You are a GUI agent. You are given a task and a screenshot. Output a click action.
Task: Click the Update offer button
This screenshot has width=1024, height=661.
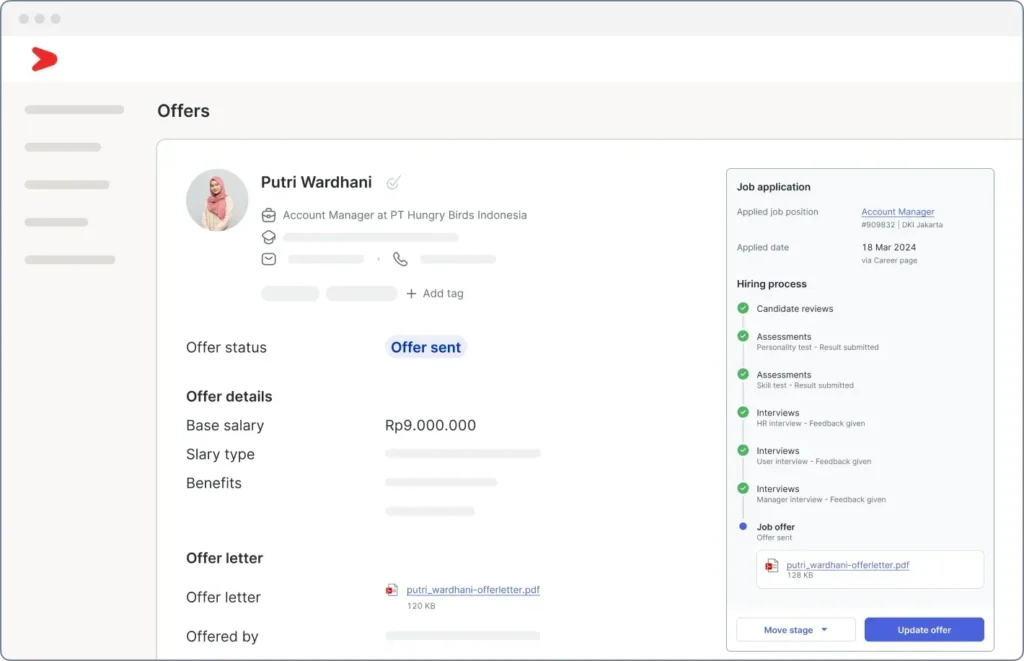click(924, 630)
